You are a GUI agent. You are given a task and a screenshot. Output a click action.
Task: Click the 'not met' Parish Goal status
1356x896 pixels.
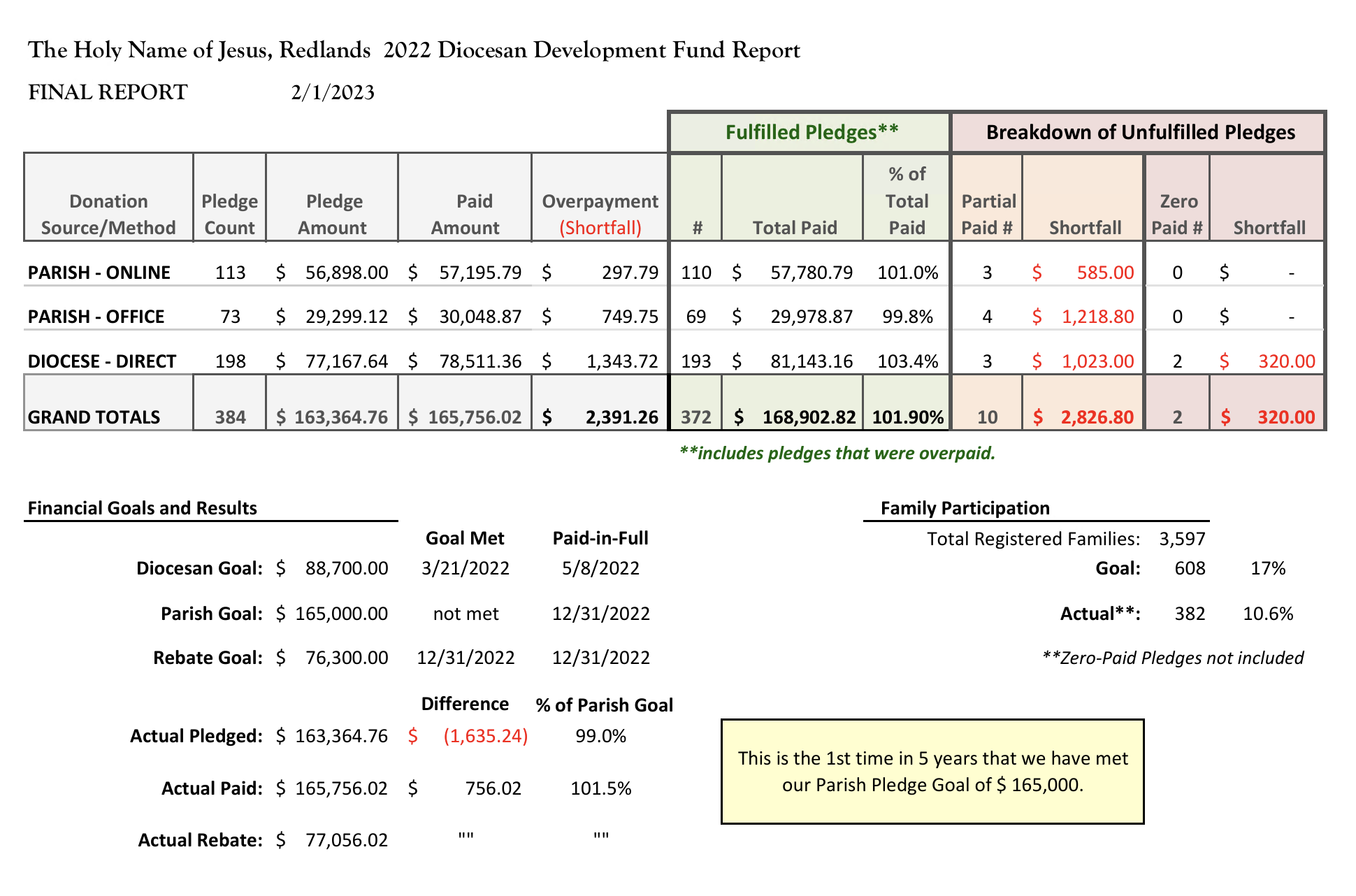tap(466, 614)
